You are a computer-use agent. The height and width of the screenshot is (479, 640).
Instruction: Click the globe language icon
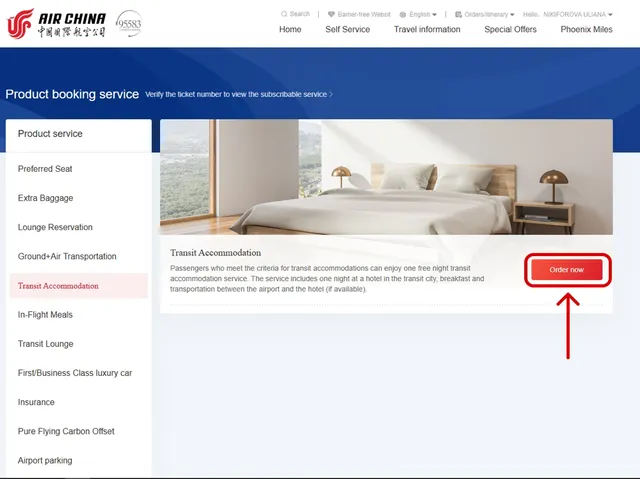pyautogui.click(x=403, y=15)
